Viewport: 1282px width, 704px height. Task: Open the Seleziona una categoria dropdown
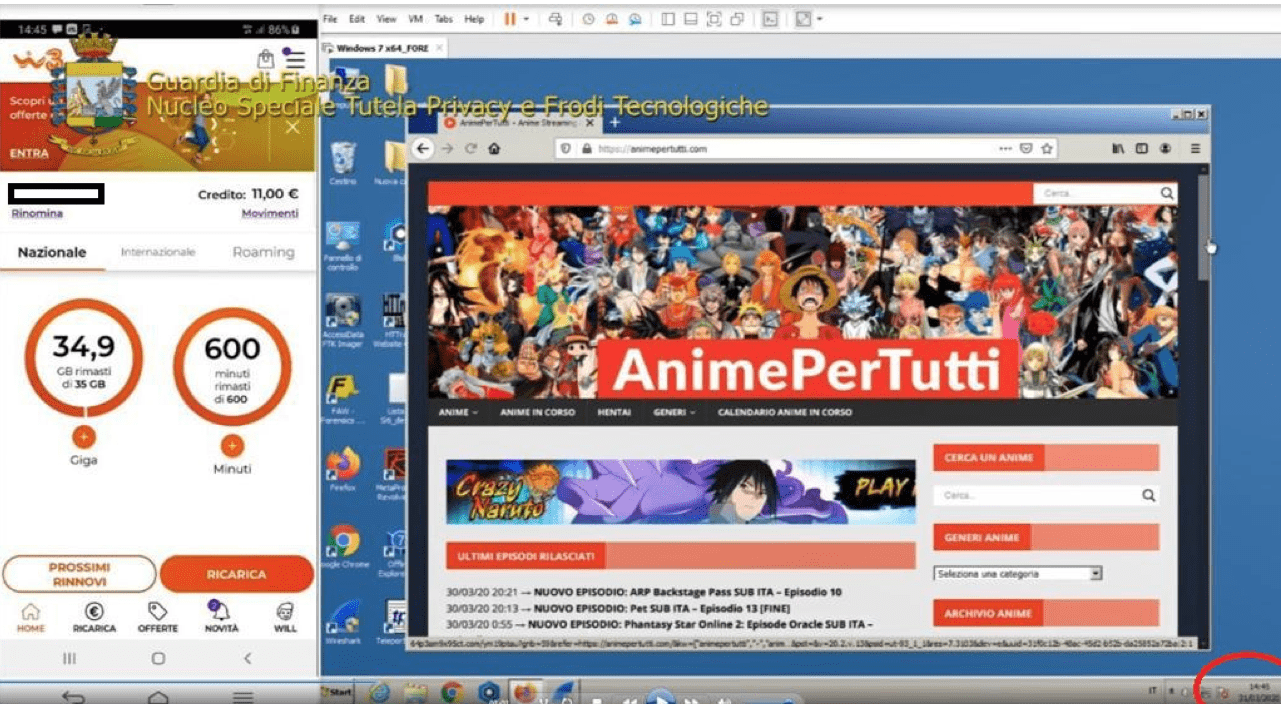[1018, 574]
